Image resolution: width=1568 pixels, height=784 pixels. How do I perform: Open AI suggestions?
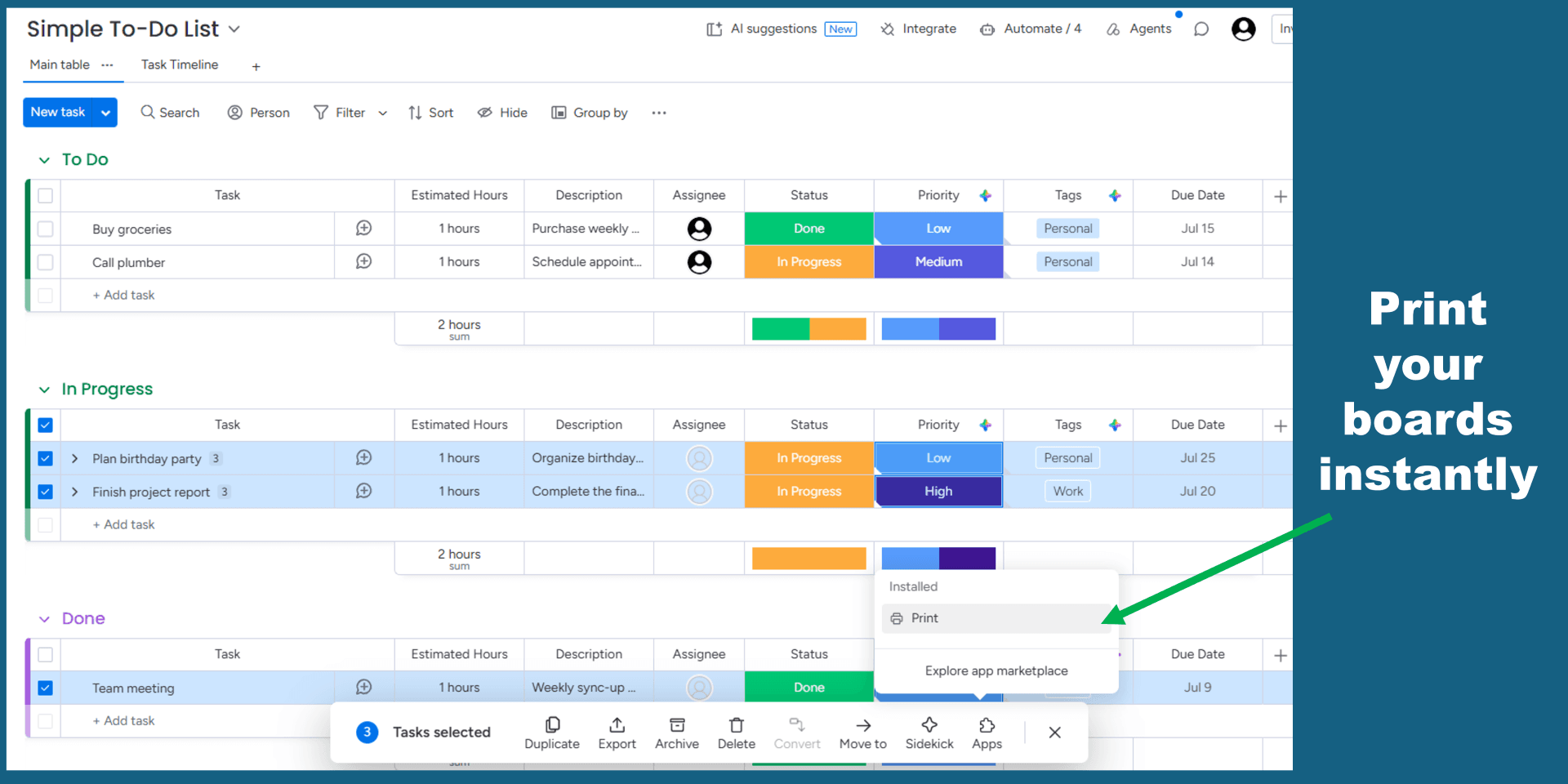781,29
